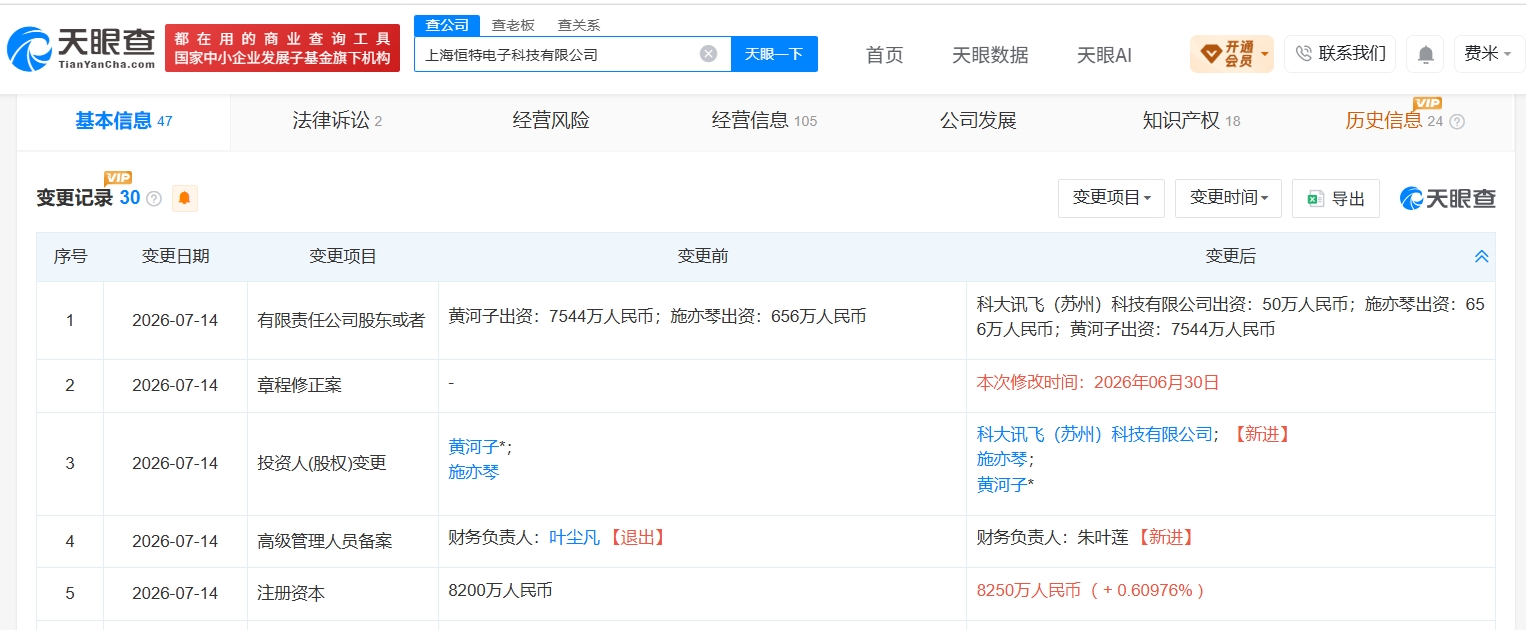Open 施亦琴 link in row 3 变更前
Image resolution: width=1526 pixels, height=630 pixels.
[474, 472]
